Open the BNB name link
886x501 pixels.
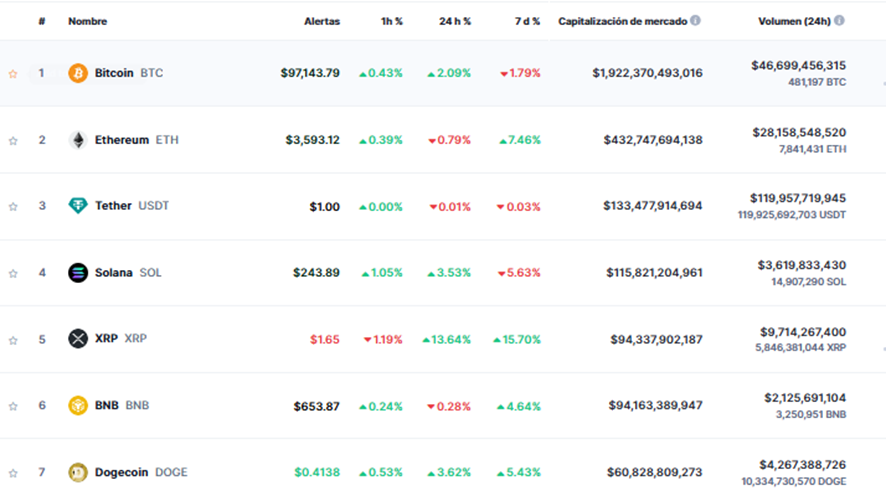click(x=122, y=405)
